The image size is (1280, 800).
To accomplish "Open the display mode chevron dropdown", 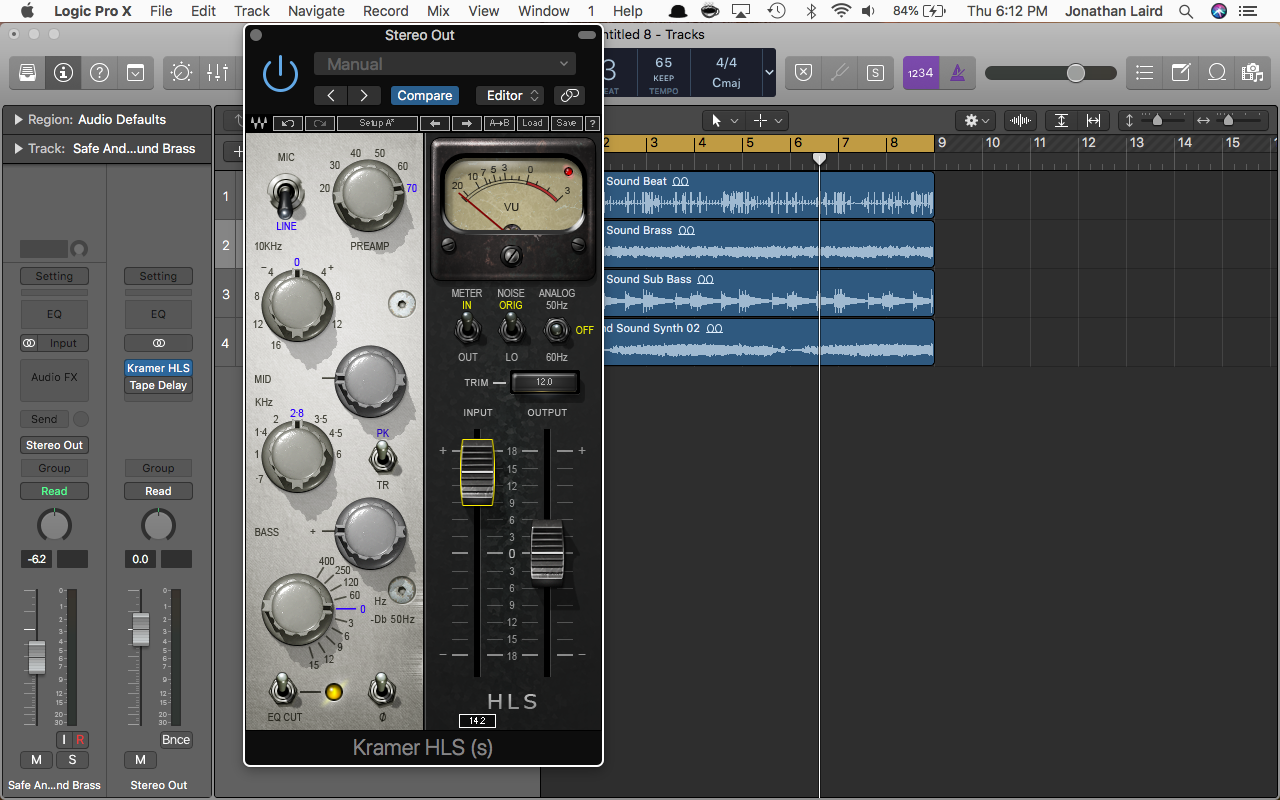I will (769, 73).
